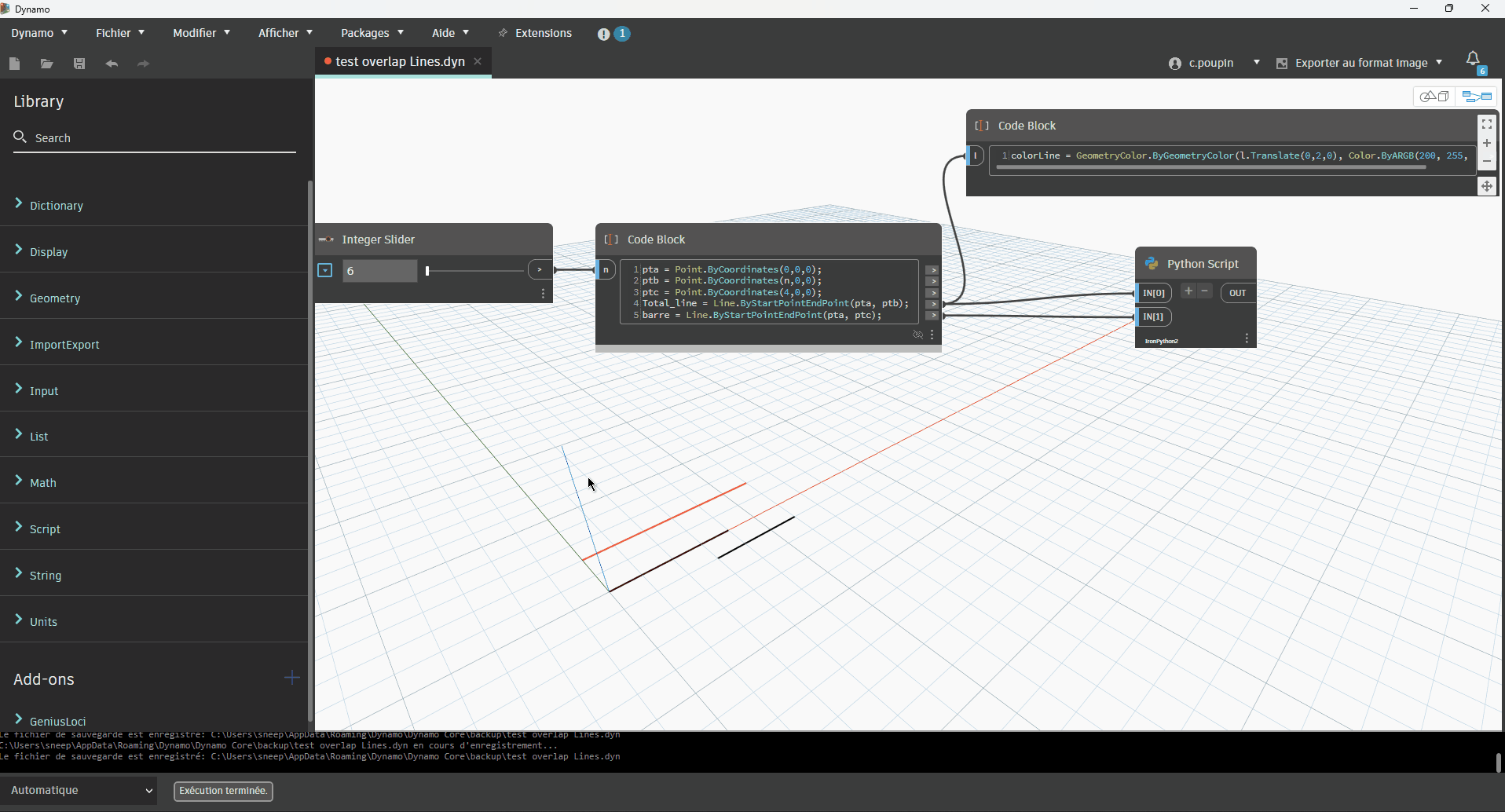Expand the Integer Slider settings chevron
Image resolution: width=1505 pixels, height=812 pixels.
click(325, 271)
